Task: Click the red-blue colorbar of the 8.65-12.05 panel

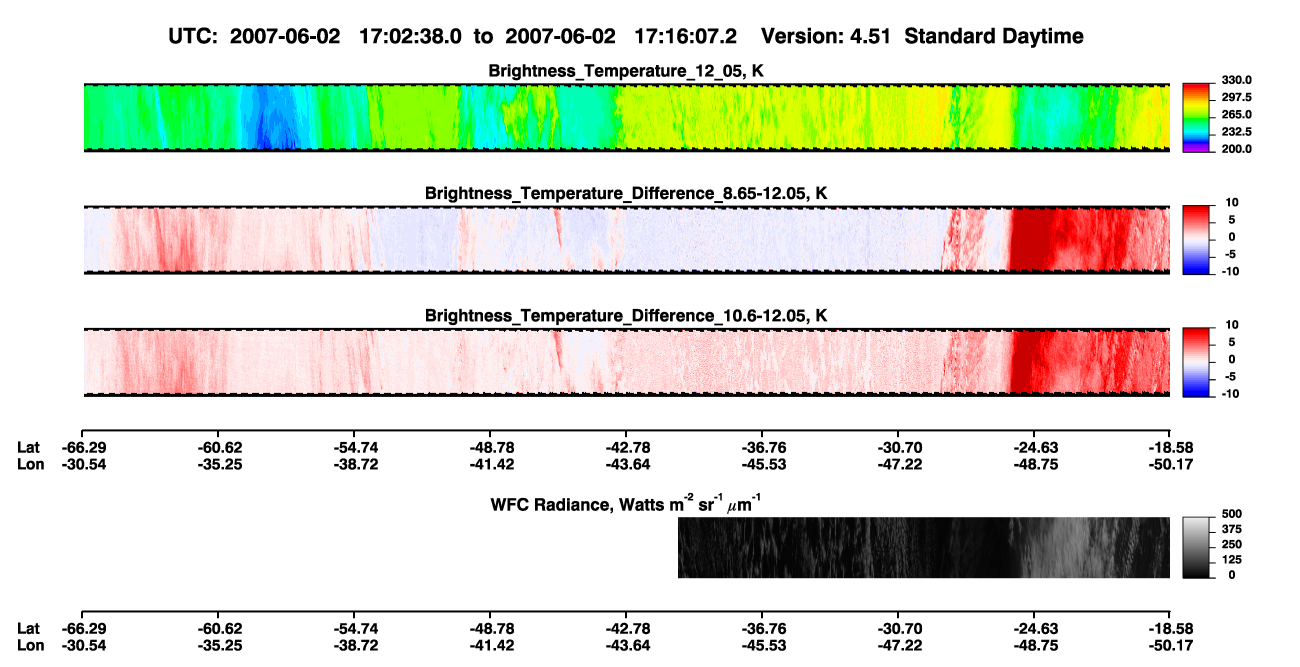Action: click(x=1197, y=240)
